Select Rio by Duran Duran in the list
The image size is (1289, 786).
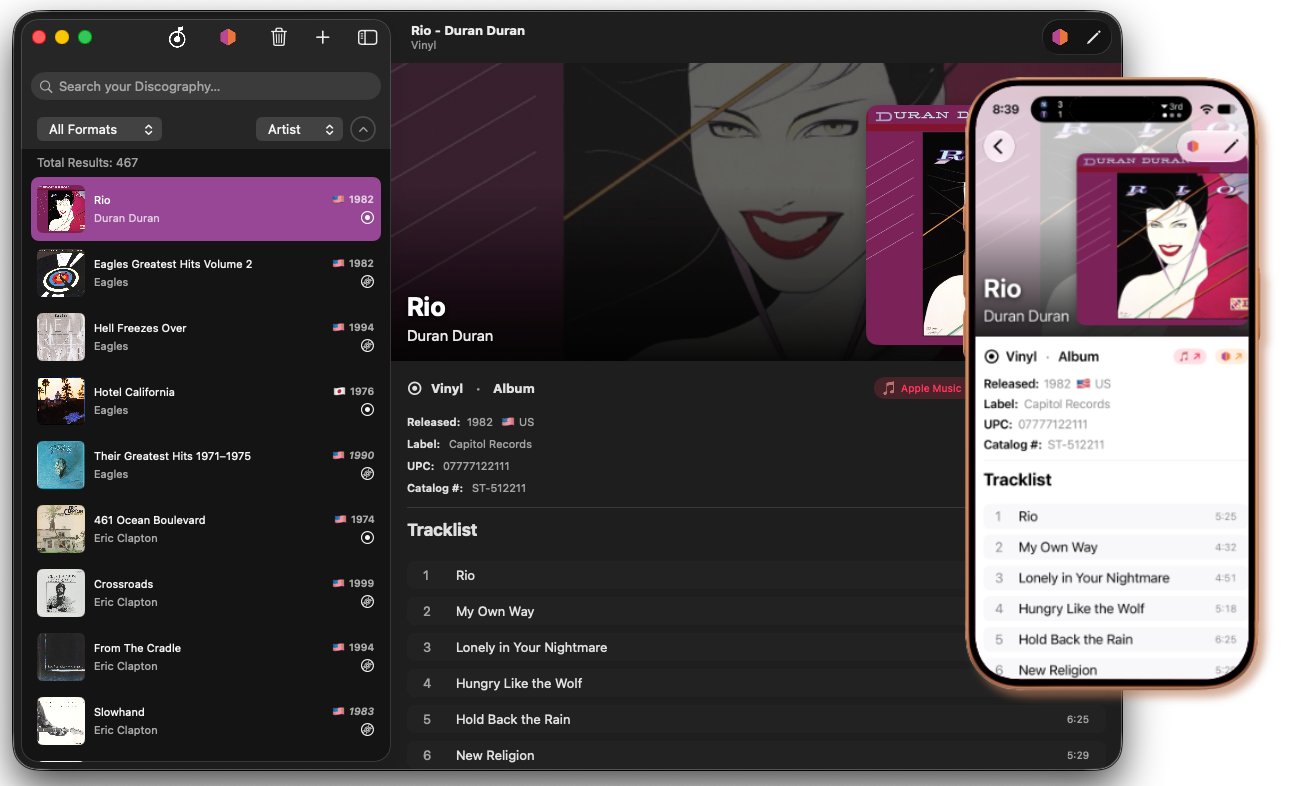206,209
